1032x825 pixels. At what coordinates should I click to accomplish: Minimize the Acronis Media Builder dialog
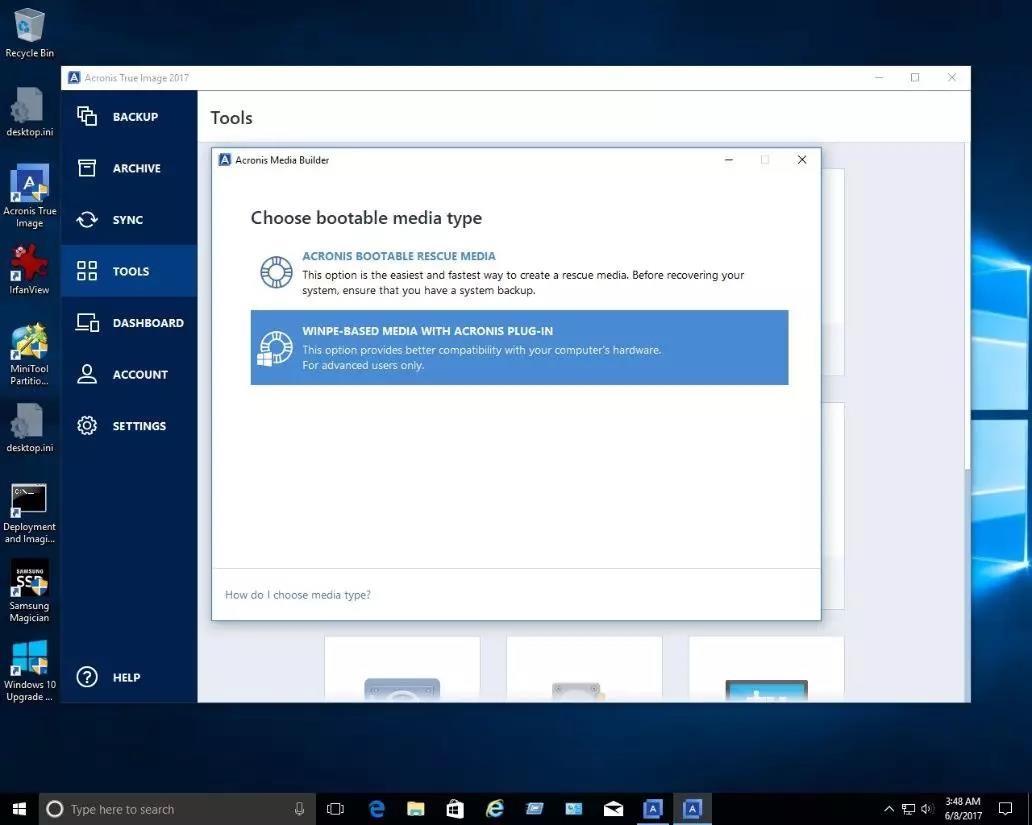click(728, 160)
